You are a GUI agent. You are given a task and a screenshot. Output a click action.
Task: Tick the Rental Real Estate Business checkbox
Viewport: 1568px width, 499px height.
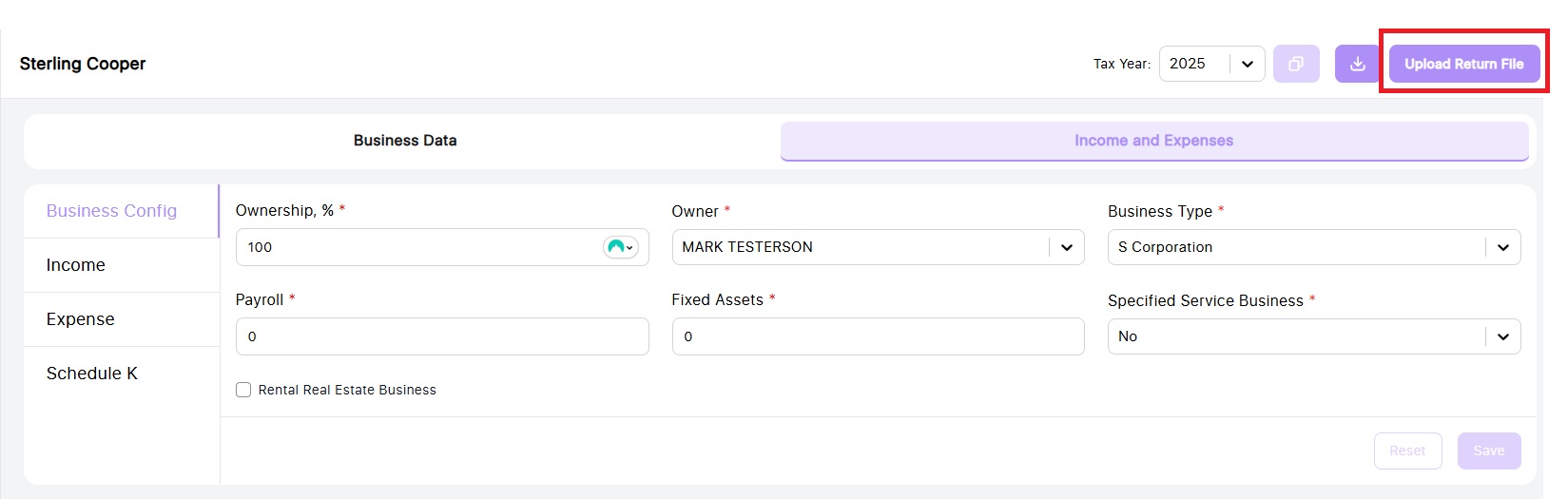(243, 390)
